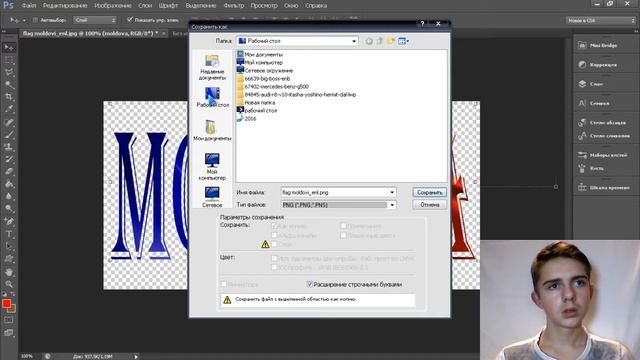Expand the Тип файлов format dropdown
Screen dimensions: 640x360
tap(392, 205)
